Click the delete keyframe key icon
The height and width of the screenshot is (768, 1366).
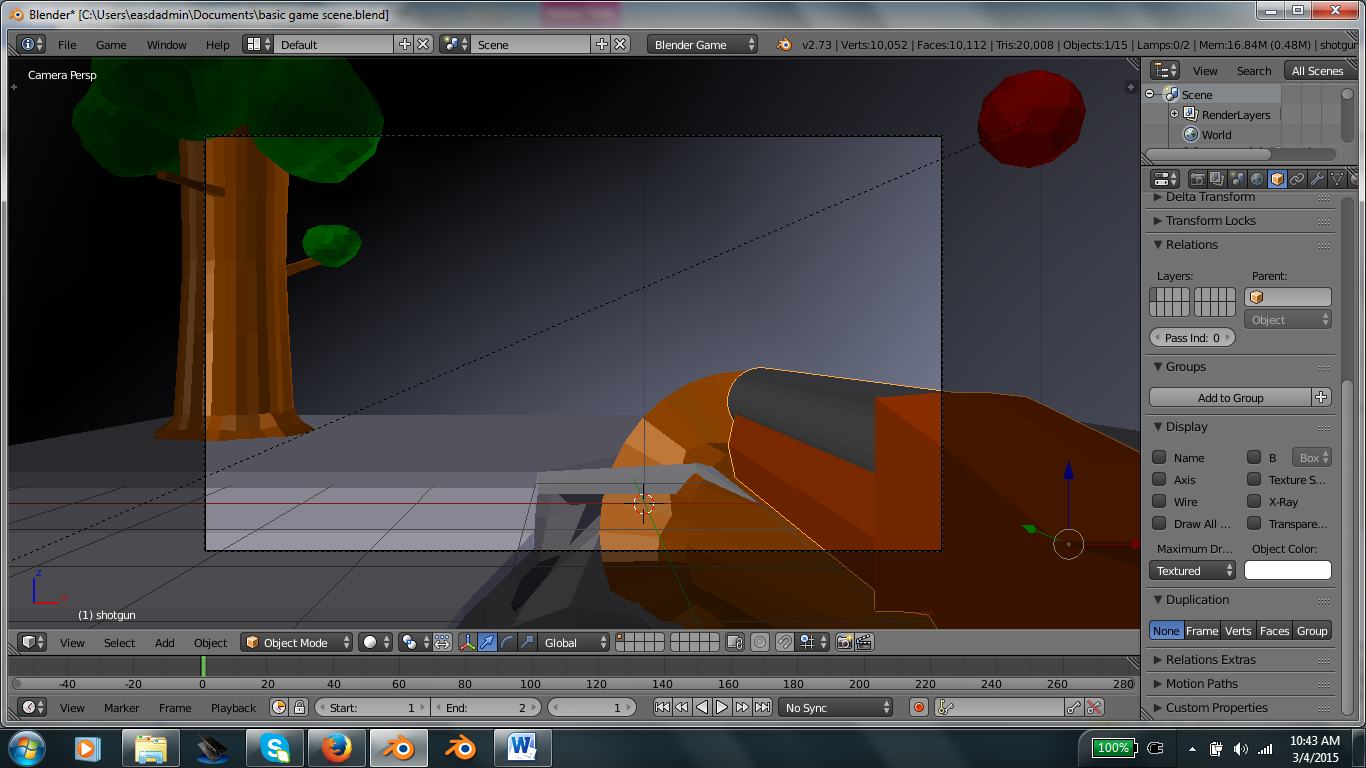[1094, 707]
